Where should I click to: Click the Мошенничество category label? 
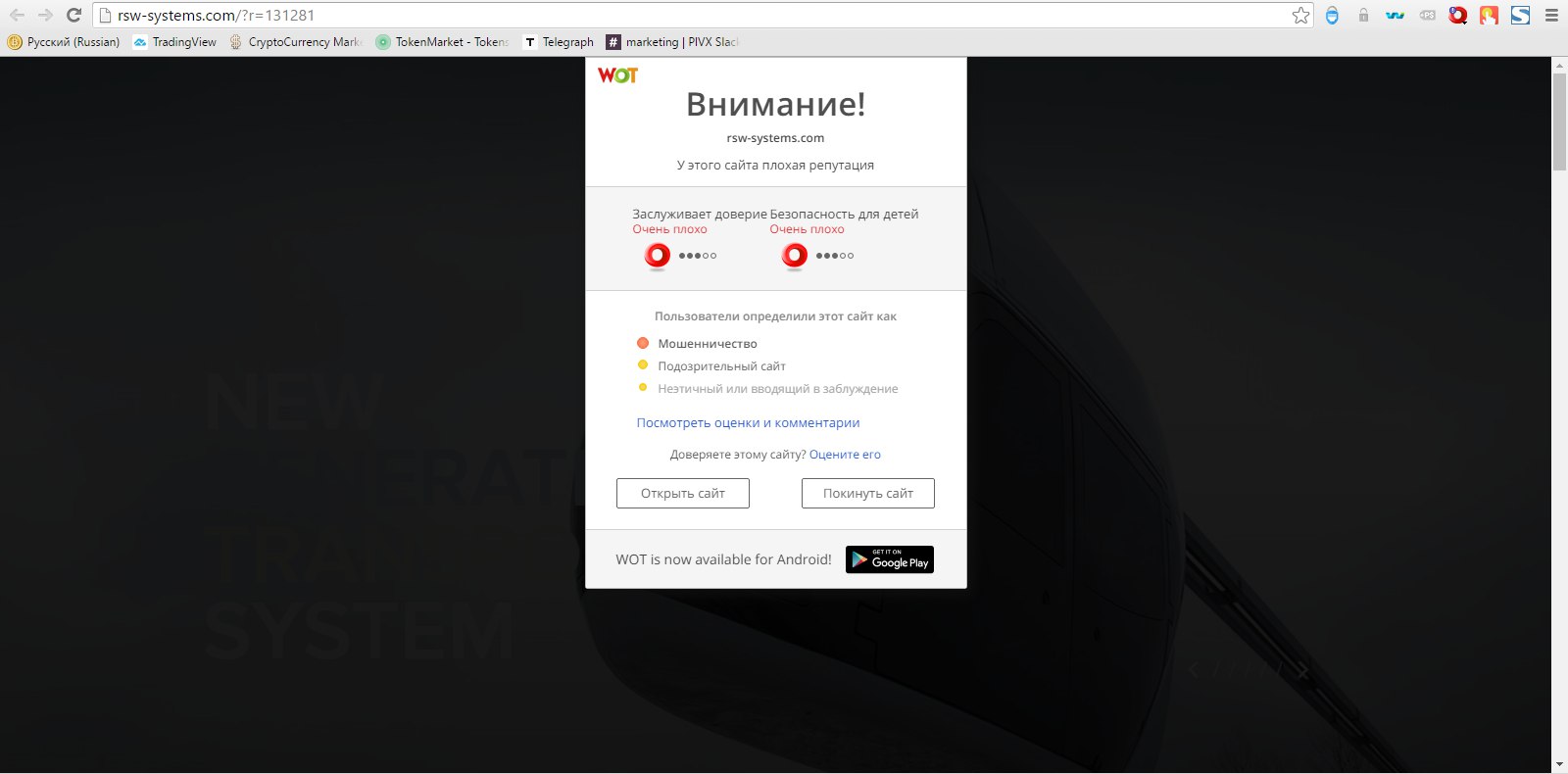708,344
